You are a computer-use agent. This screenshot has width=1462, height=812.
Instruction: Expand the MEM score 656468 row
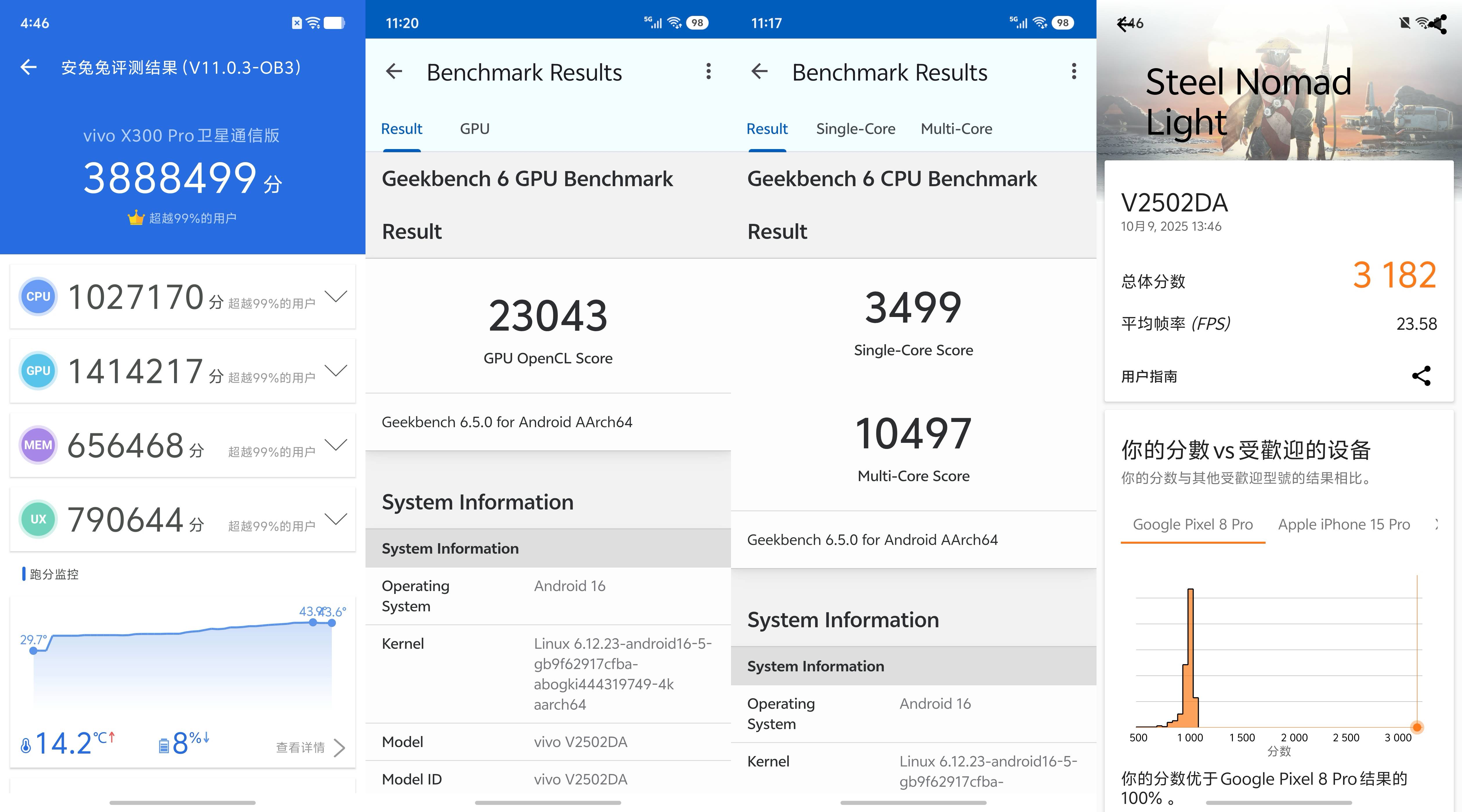point(335,445)
